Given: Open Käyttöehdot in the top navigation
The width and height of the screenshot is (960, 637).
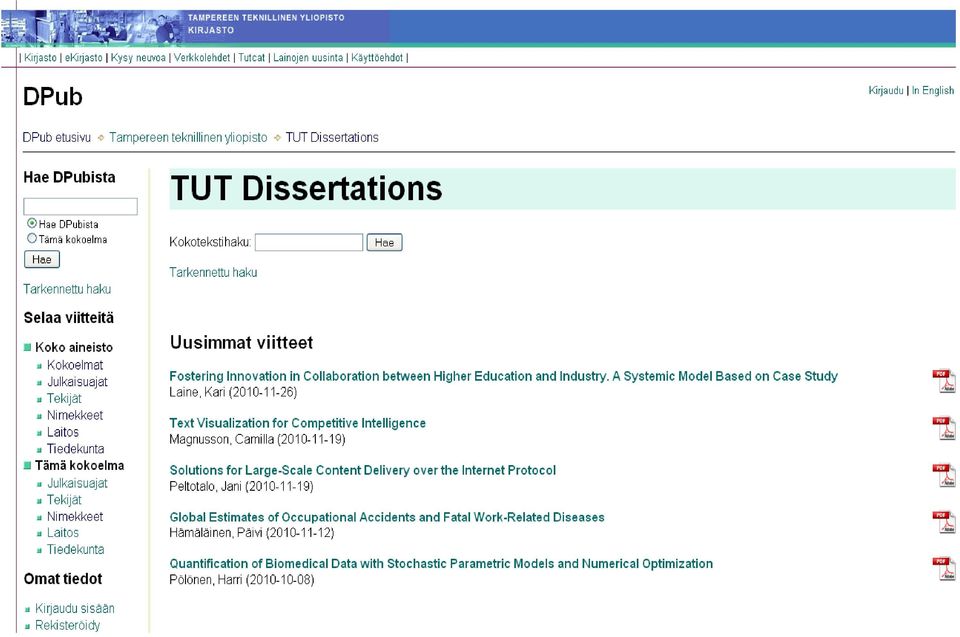Looking at the screenshot, I should pyautogui.click(x=377, y=58).
